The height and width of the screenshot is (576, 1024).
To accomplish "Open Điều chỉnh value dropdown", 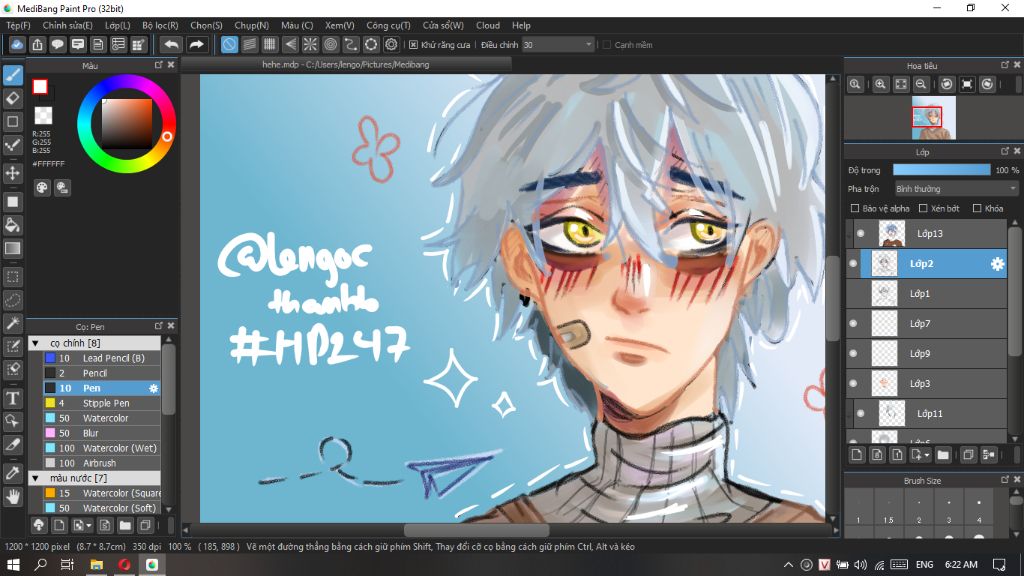I will (x=588, y=44).
